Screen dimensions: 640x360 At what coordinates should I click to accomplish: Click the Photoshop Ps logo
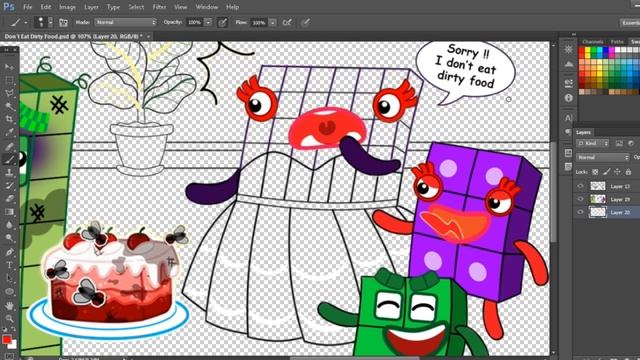[9, 7]
